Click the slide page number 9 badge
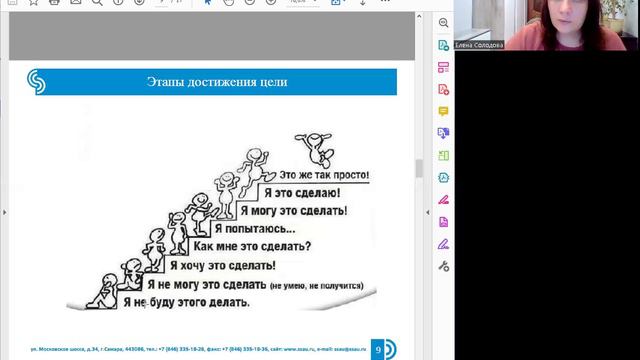This screenshot has height=360, width=640. pos(378,350)
